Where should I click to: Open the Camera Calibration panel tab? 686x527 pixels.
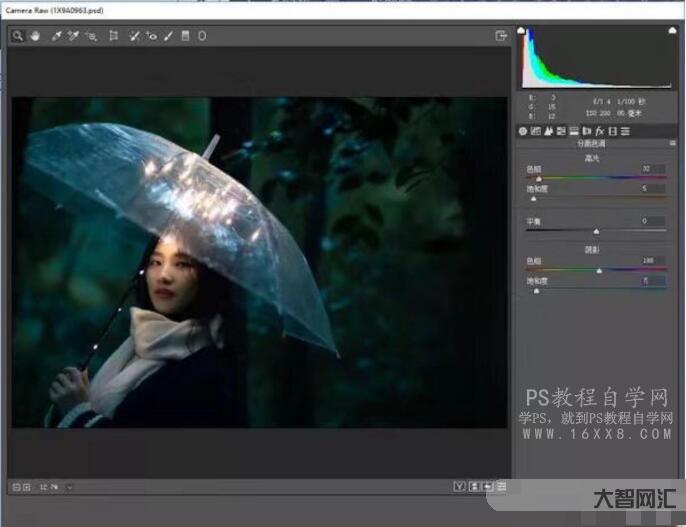(x=612, y=131)
